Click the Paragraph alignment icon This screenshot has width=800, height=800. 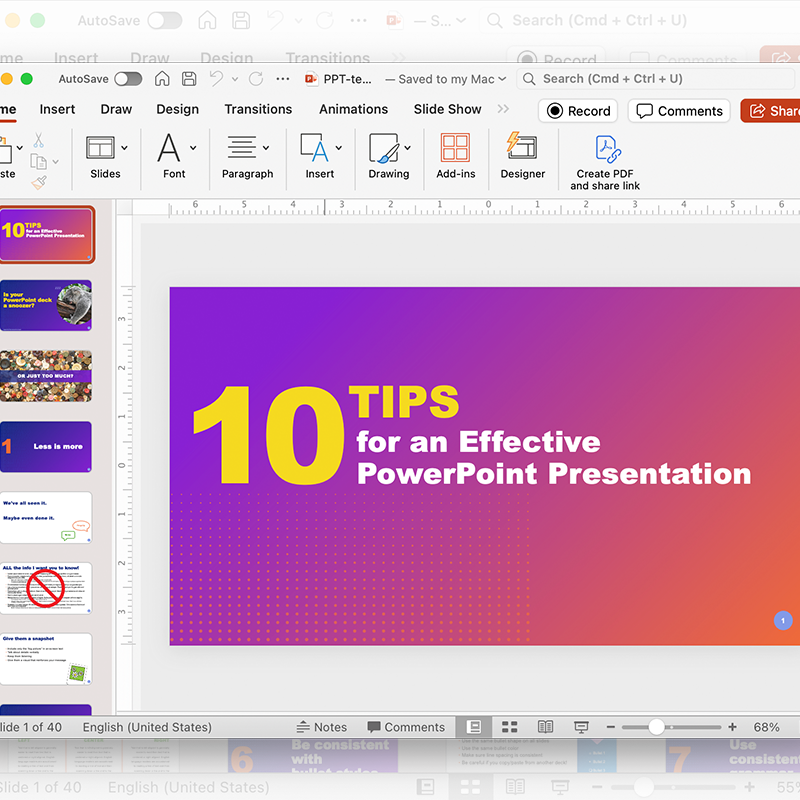[241, 147]
